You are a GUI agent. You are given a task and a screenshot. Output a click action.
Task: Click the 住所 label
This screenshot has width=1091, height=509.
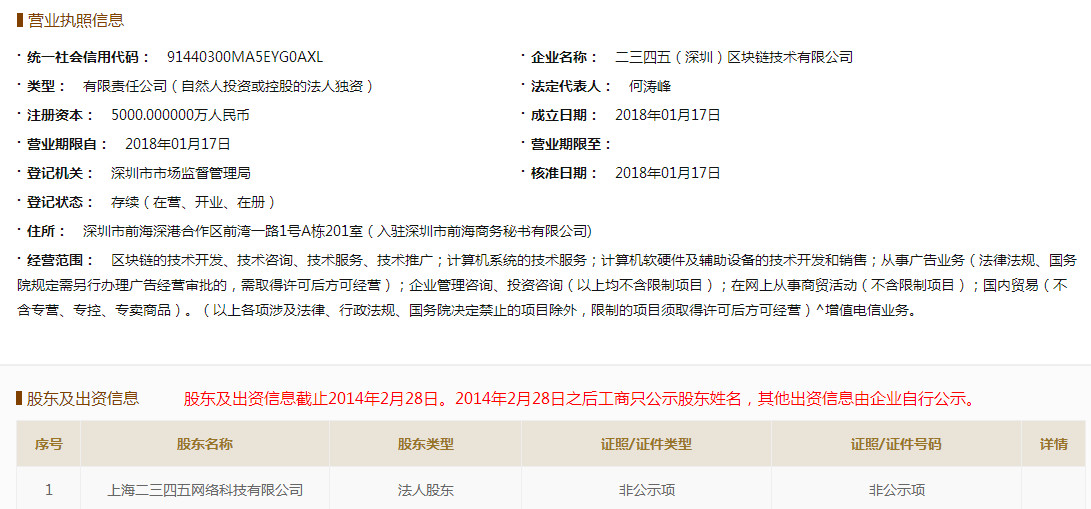point(46,231)
